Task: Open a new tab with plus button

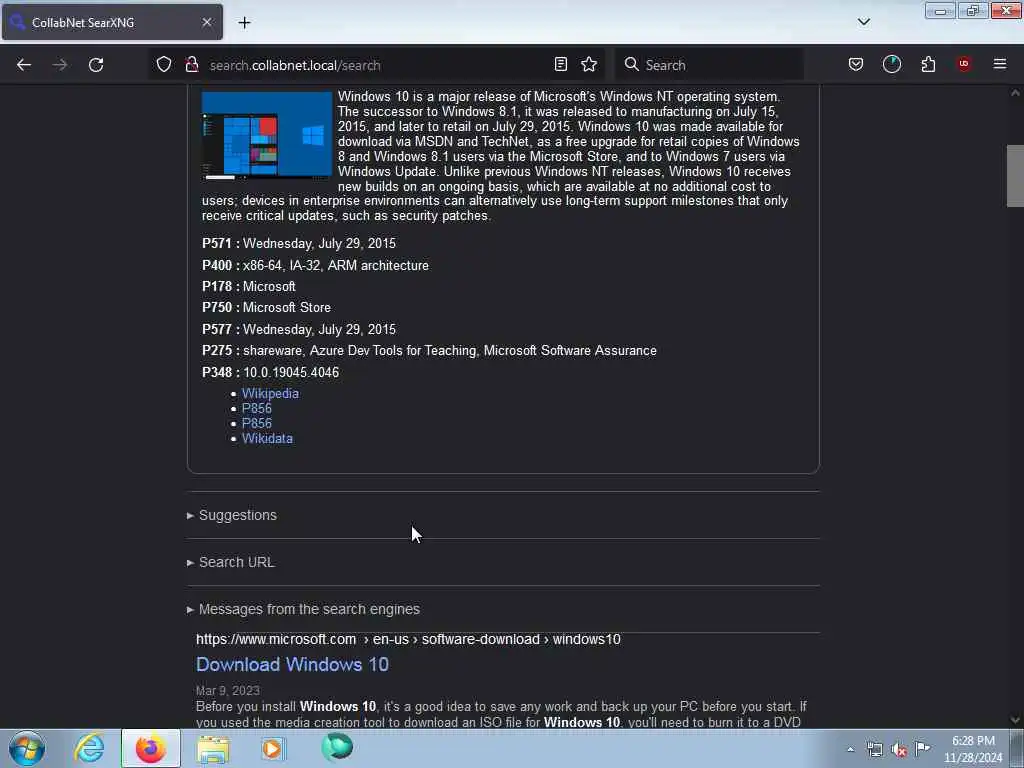Action: (x=244, y=22)
